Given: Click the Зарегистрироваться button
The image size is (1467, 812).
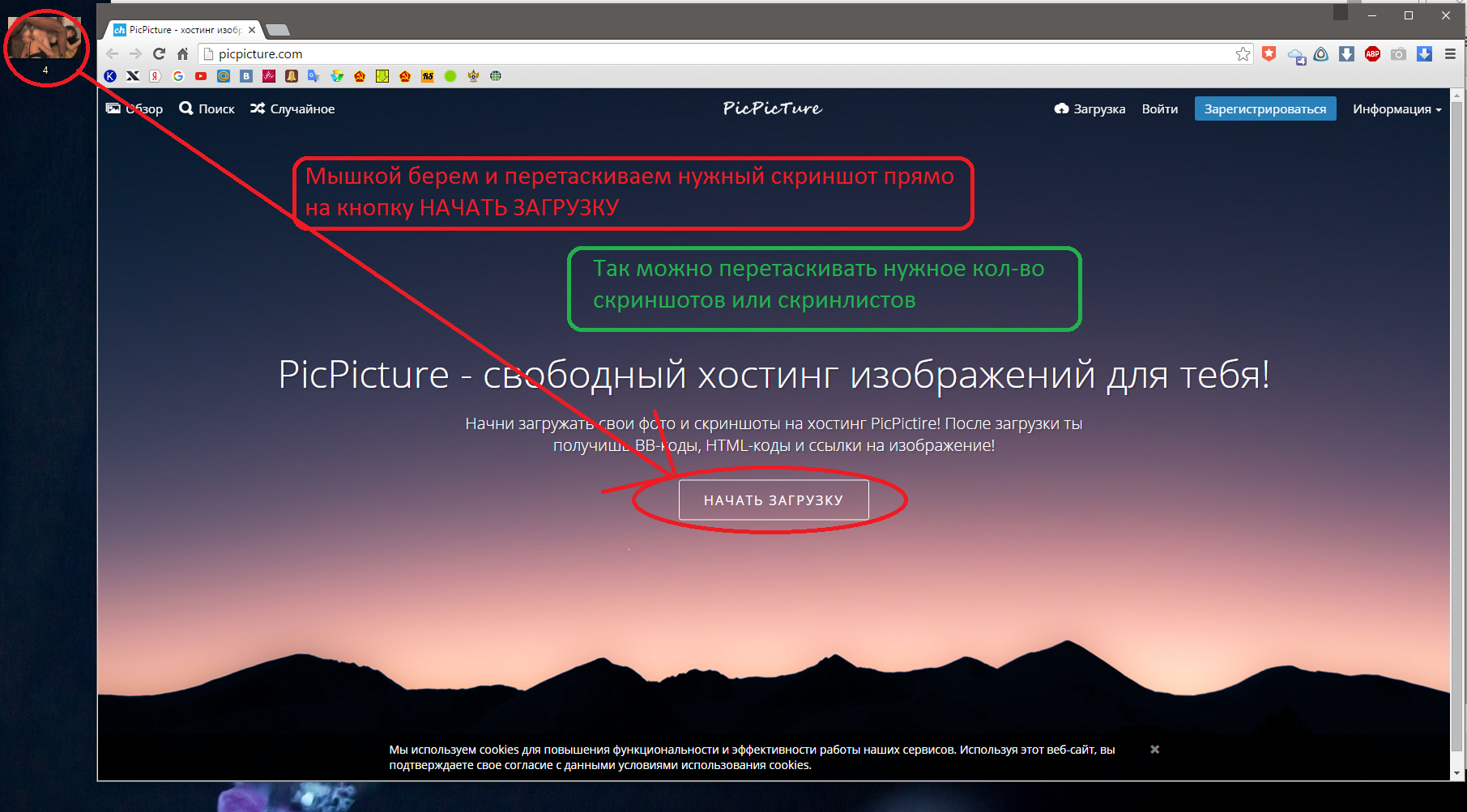Looking at the screenshot, I should [1265, 109].
